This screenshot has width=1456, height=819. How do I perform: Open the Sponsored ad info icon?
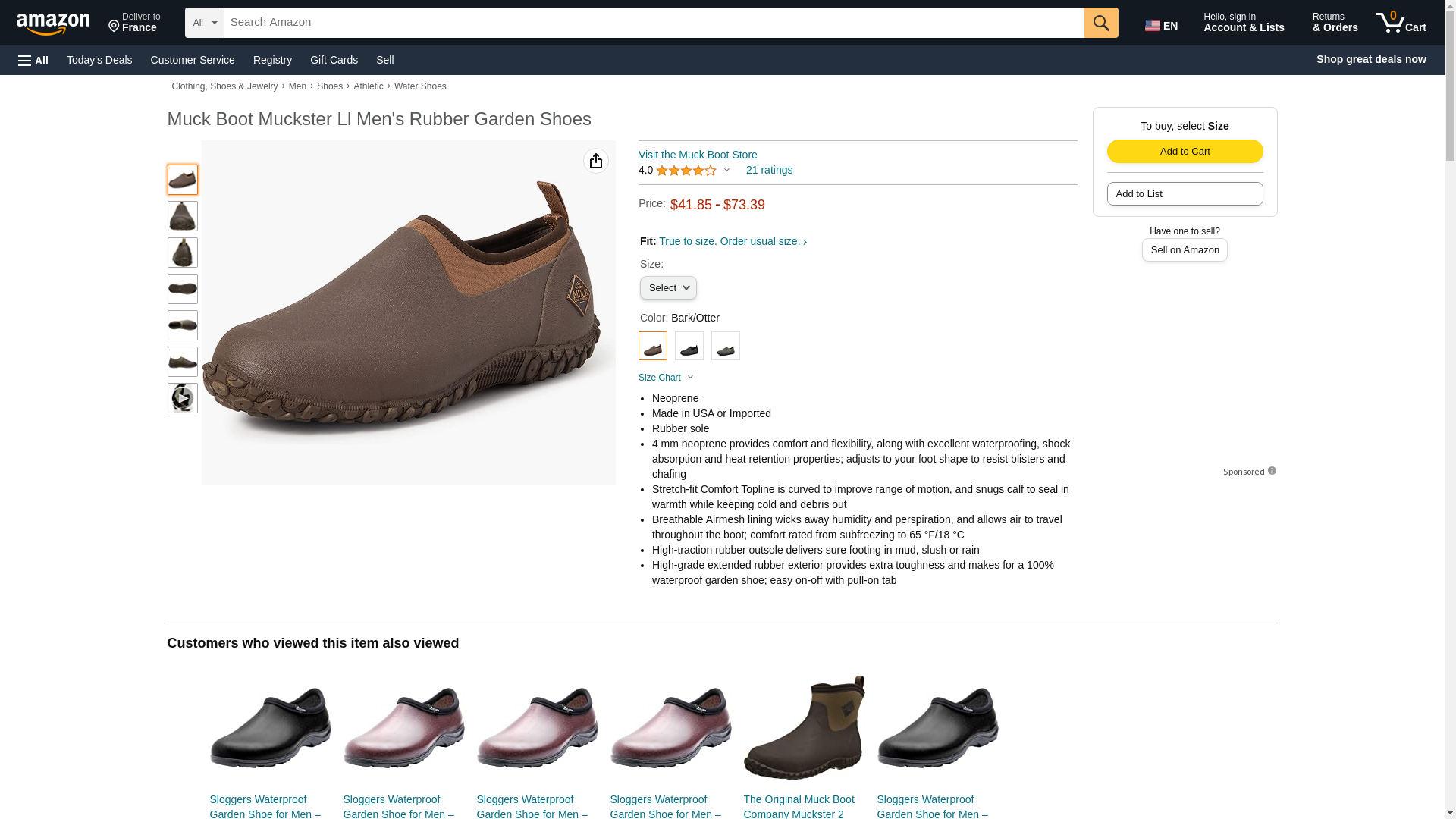tap(1272, 471)
